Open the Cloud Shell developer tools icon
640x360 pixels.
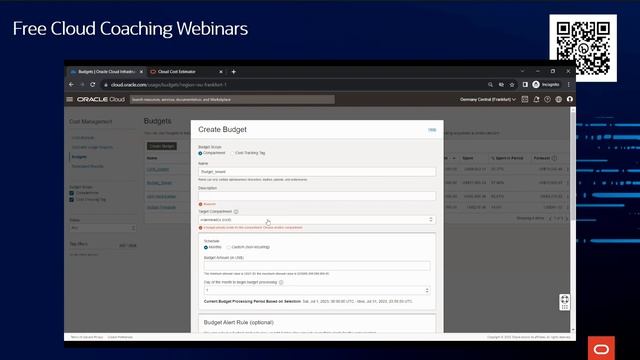525,99
